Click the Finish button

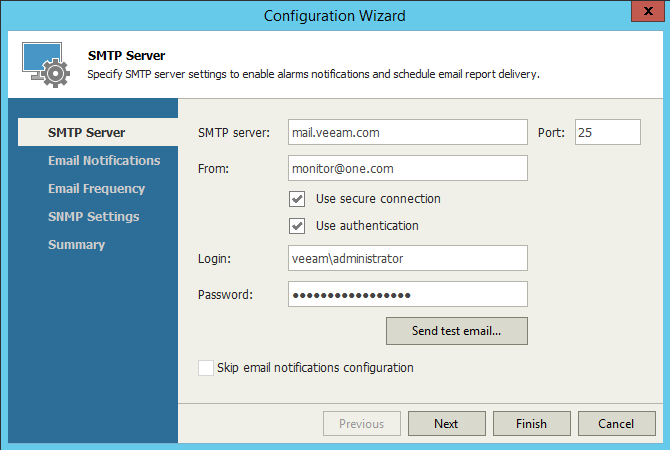tap(531, 424)
